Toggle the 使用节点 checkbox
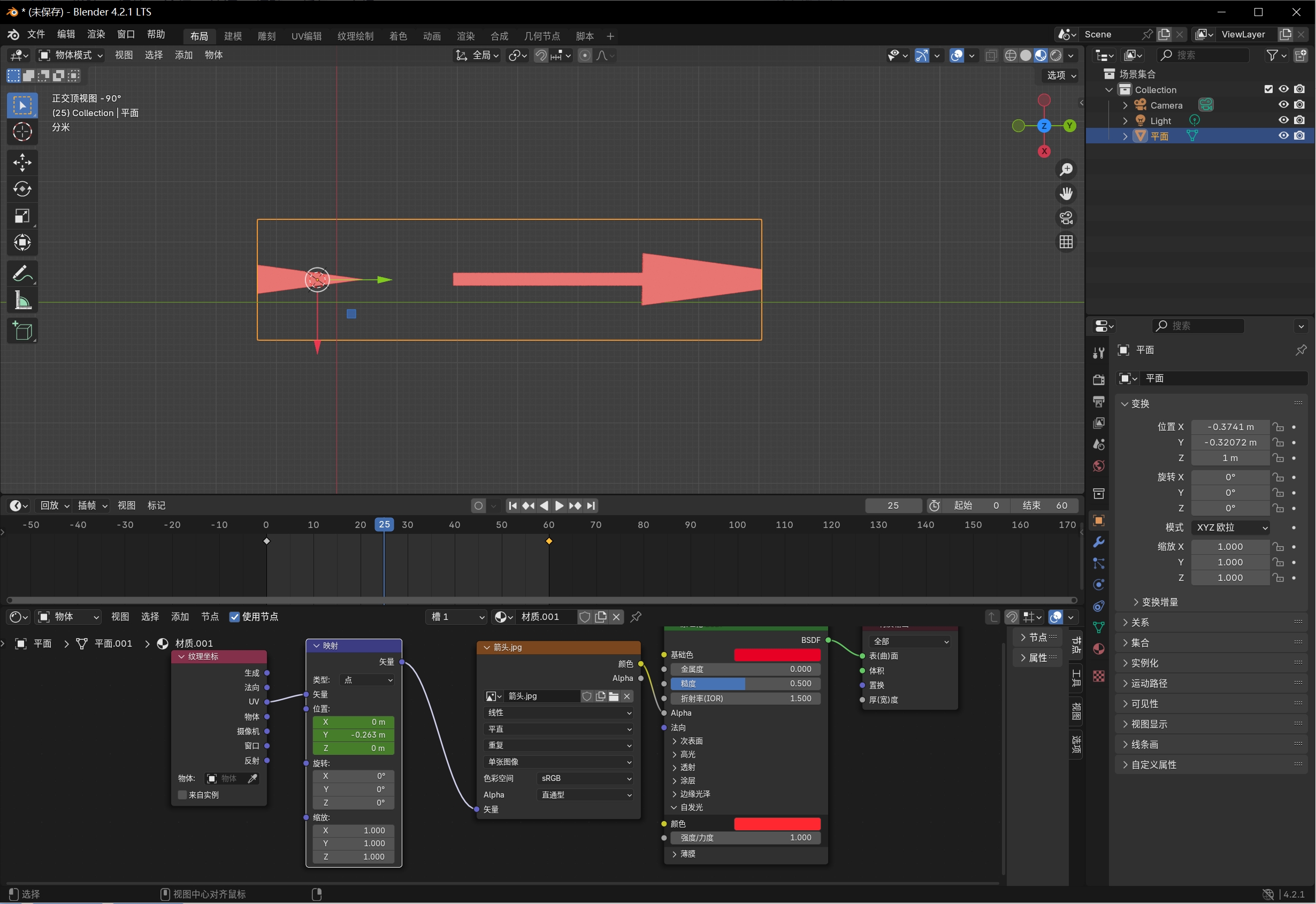The width and height of the screenshot is (1316, 904). 234,617
